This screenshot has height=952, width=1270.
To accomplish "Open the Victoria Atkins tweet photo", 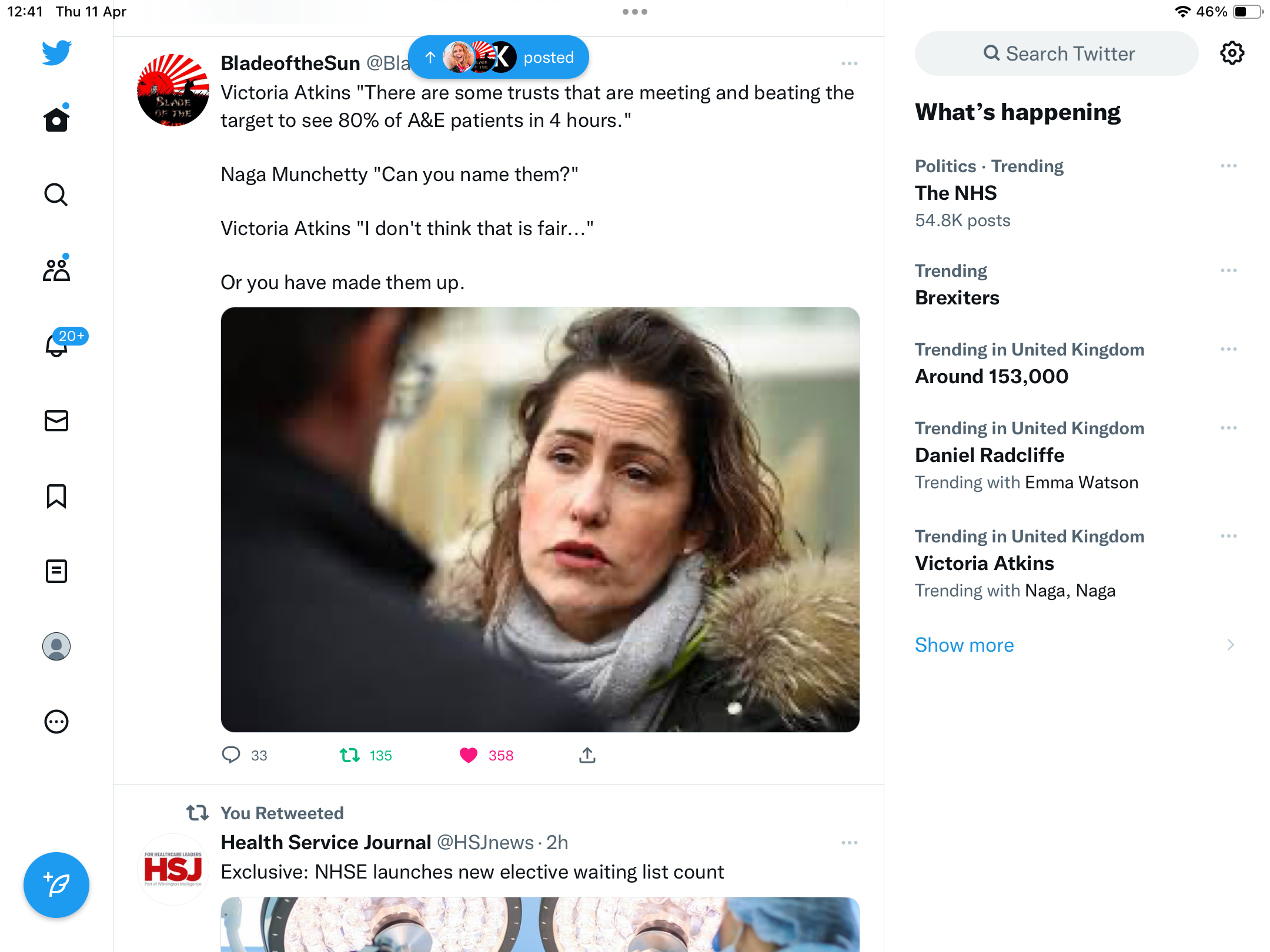I will click(x=540, y=519).
